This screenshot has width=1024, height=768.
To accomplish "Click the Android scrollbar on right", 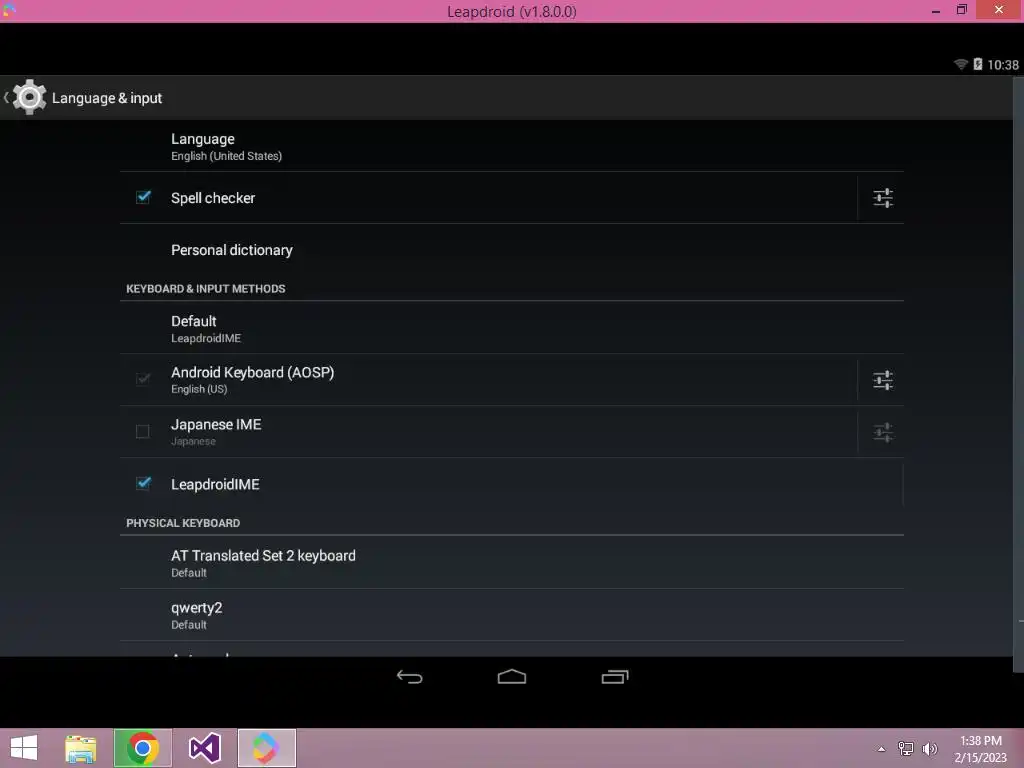I will [x=1018, y=372].
